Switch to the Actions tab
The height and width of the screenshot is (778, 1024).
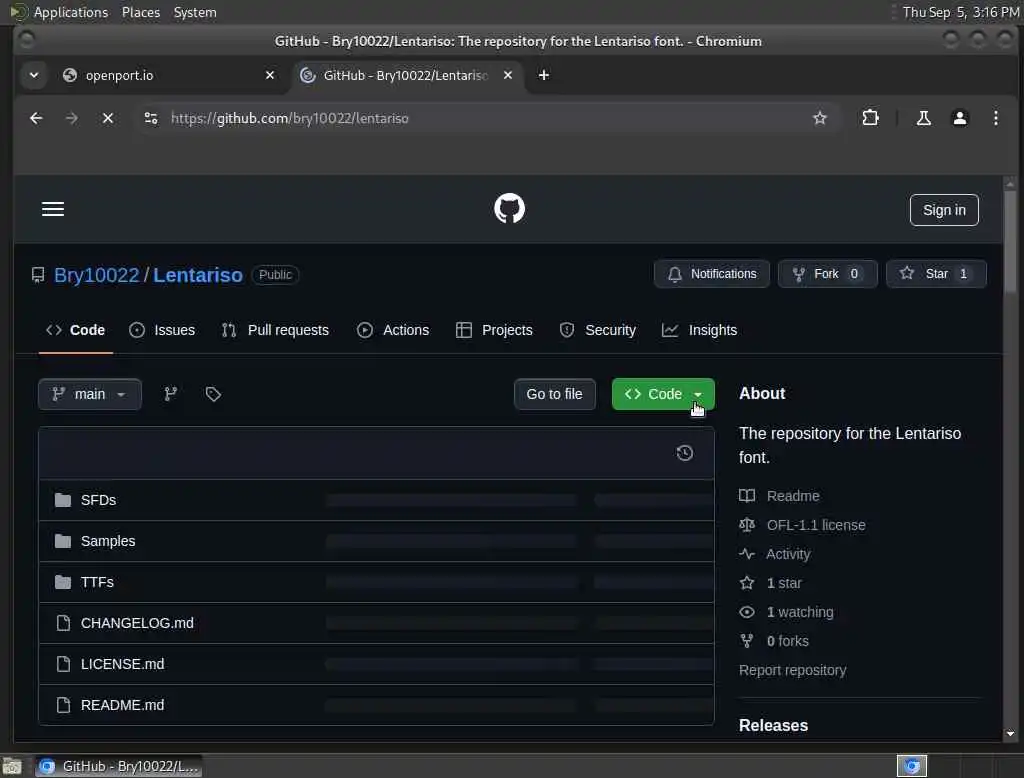pos(393,331)
